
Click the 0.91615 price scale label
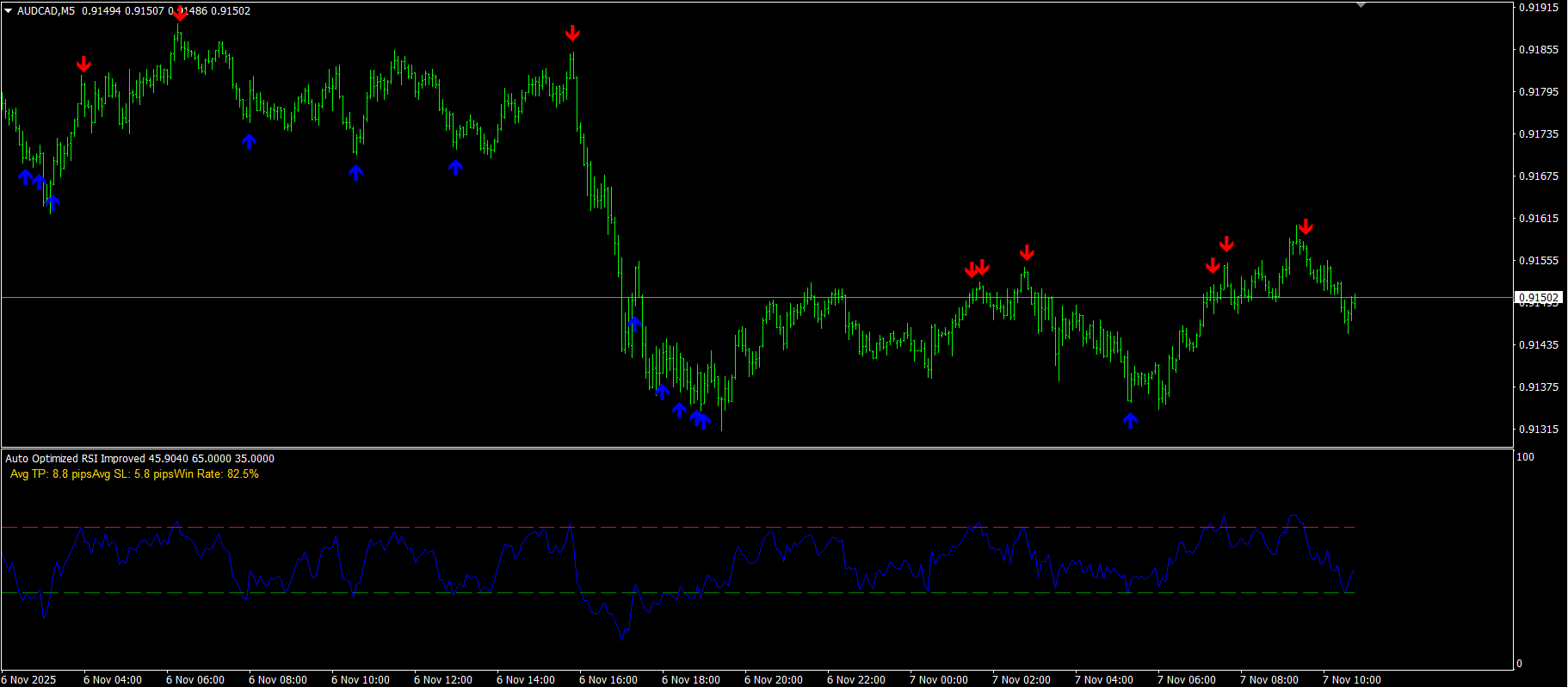click(1539, 218)
